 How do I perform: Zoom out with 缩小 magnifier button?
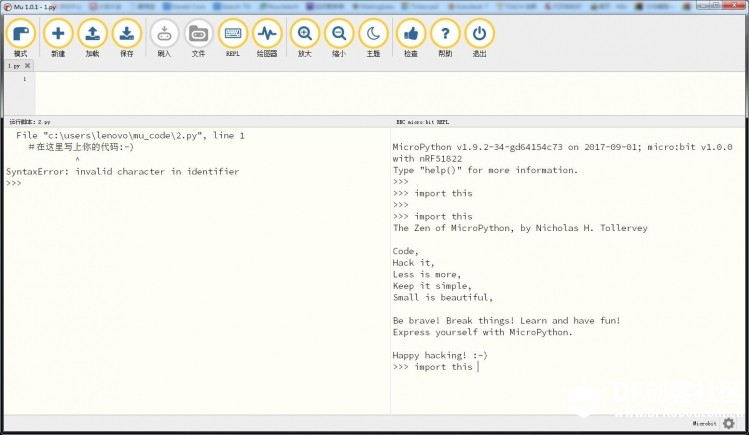(339, 38)
